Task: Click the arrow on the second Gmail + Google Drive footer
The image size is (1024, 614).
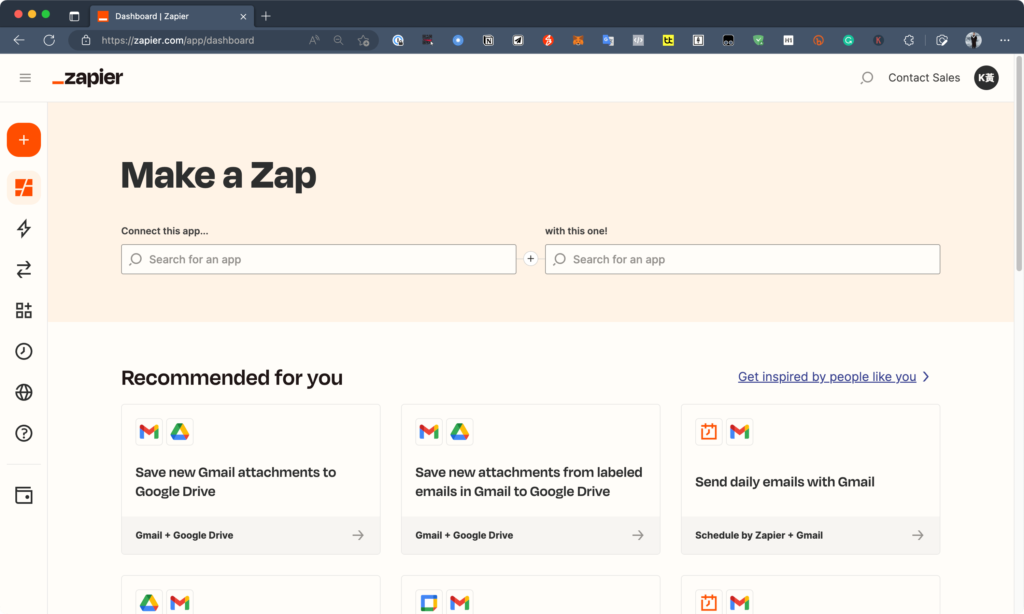Action: point(638,535)
